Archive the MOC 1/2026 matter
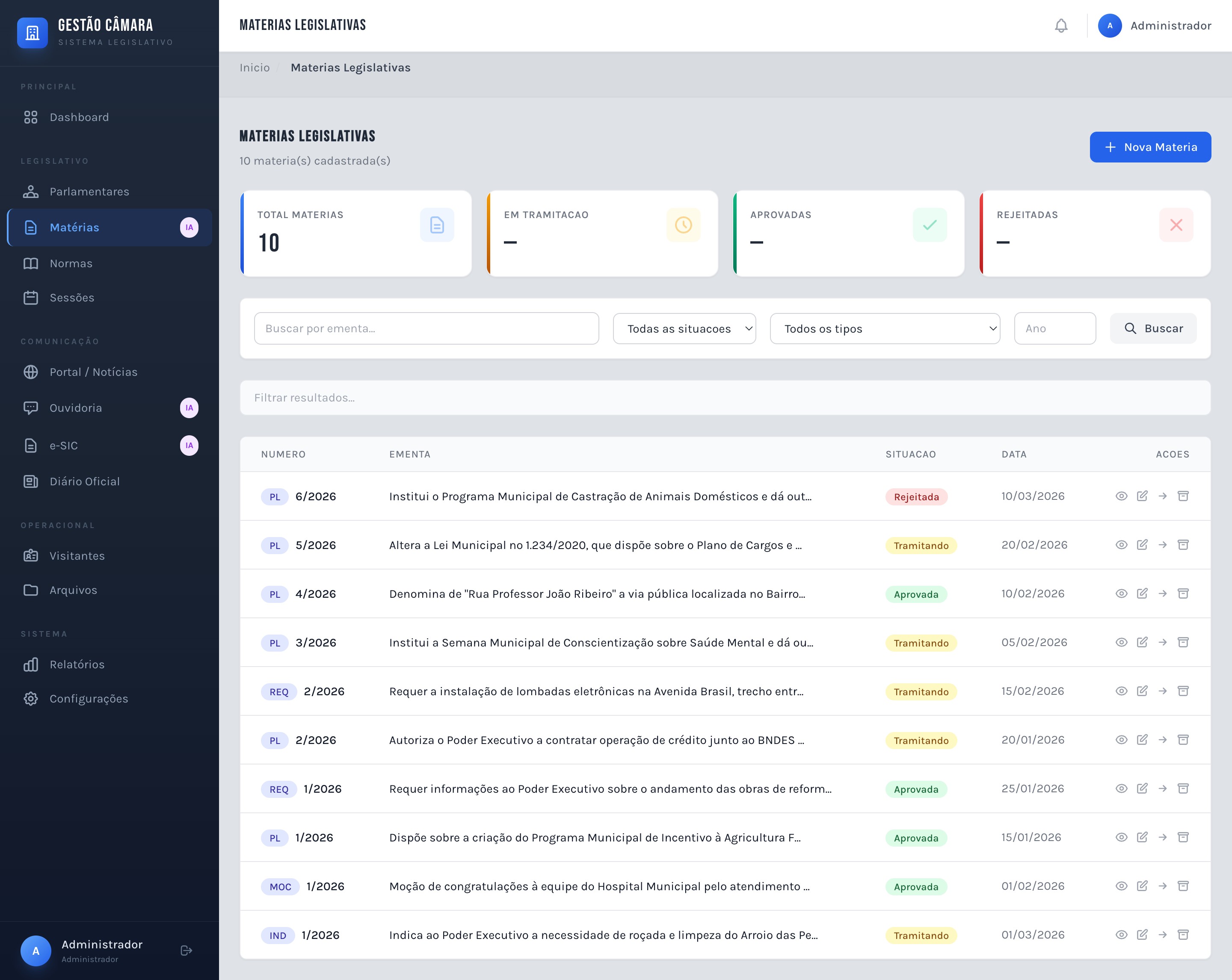Screen dimensions: 1232x980 [x=1183, y=886]
